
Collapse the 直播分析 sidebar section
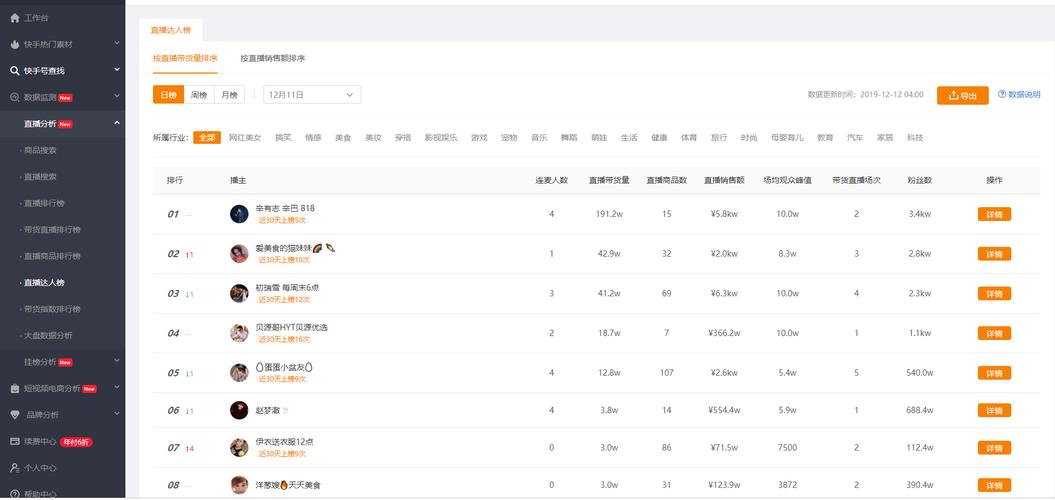click(x=117, y=123)
